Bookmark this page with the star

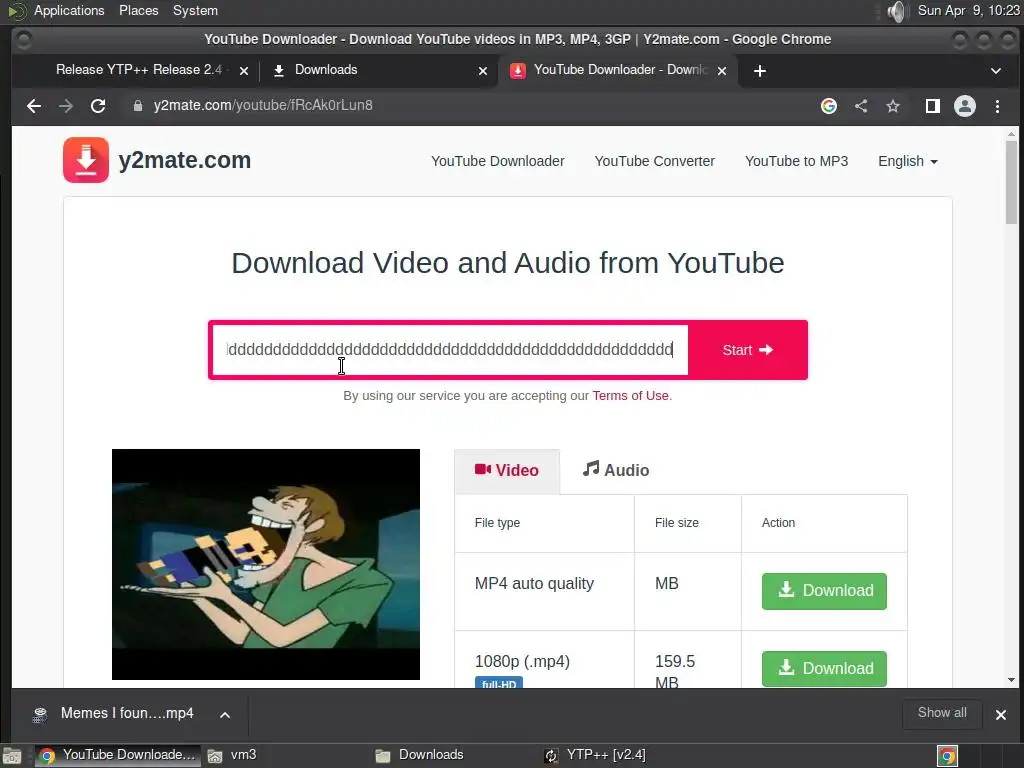click(893, 106)
